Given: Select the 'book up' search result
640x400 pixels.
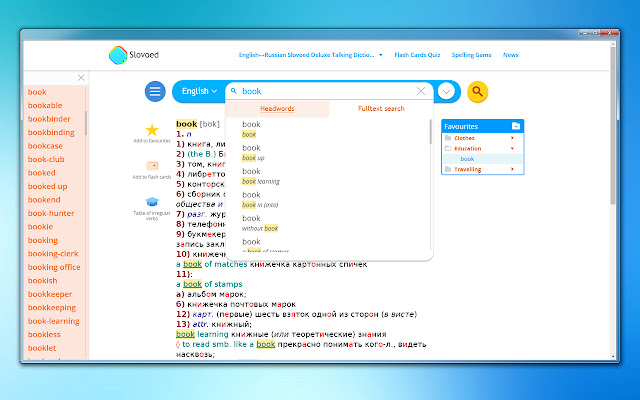Looking at the screenshot, I should (327, 153).
